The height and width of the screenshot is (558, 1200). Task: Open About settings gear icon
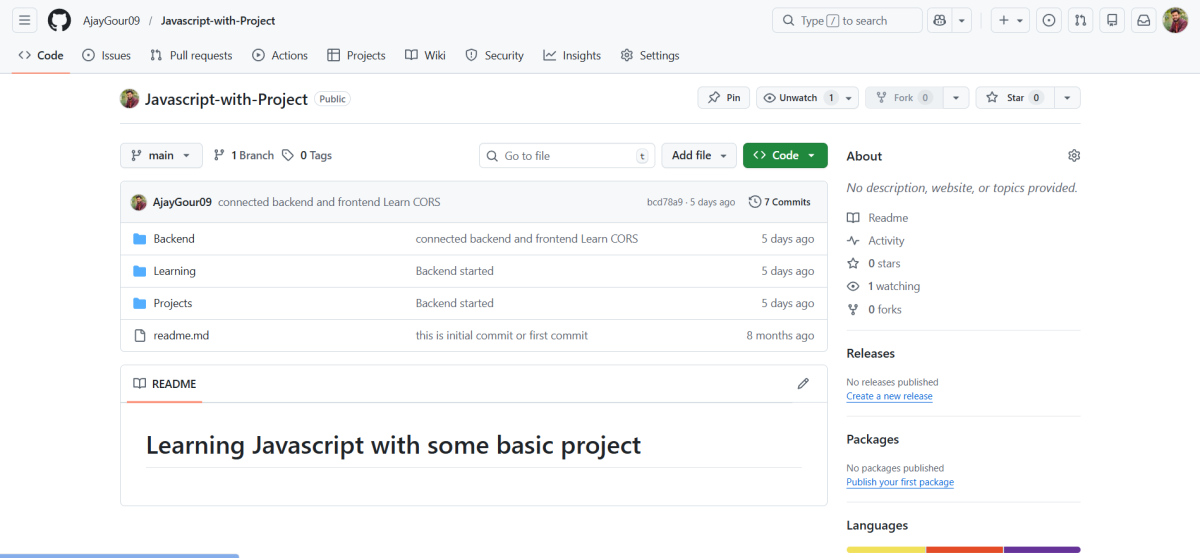[1074, 156]
